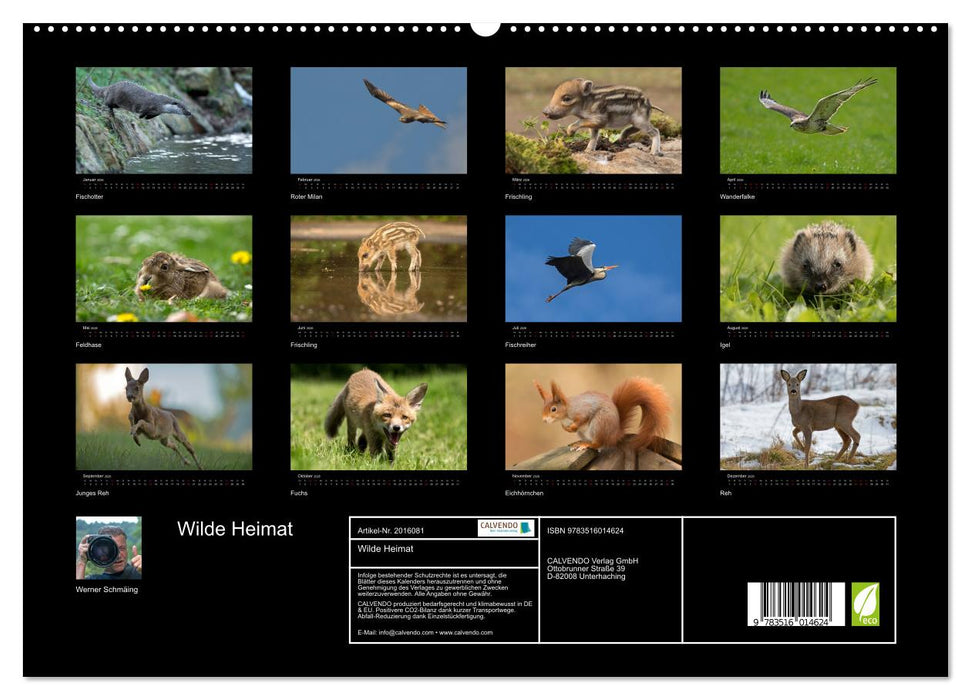Select the Feldhase May image
The height and width of the screenshot is (700, 971).
(163, 268)
